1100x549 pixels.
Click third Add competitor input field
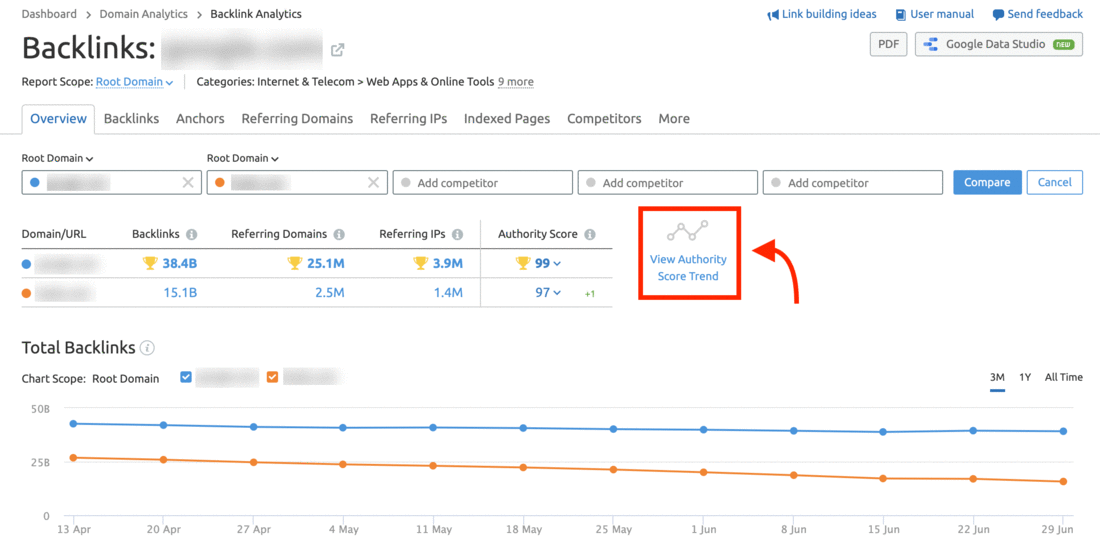pos(853,182)
